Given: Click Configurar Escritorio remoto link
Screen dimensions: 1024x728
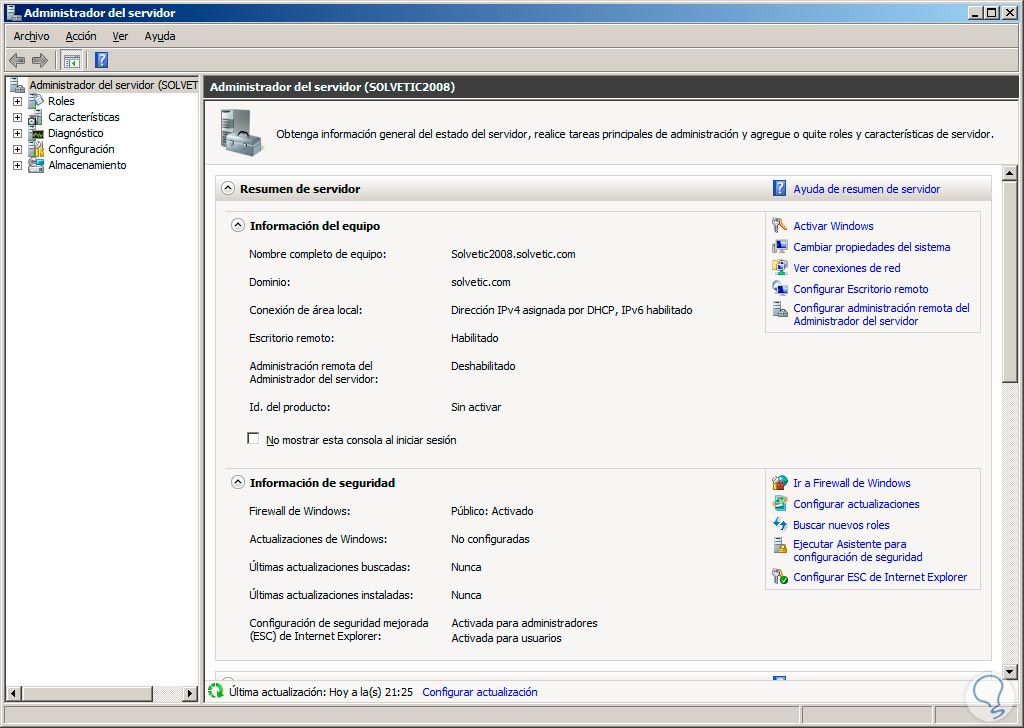Looking at the screenshot, I should tap(861, 289).
